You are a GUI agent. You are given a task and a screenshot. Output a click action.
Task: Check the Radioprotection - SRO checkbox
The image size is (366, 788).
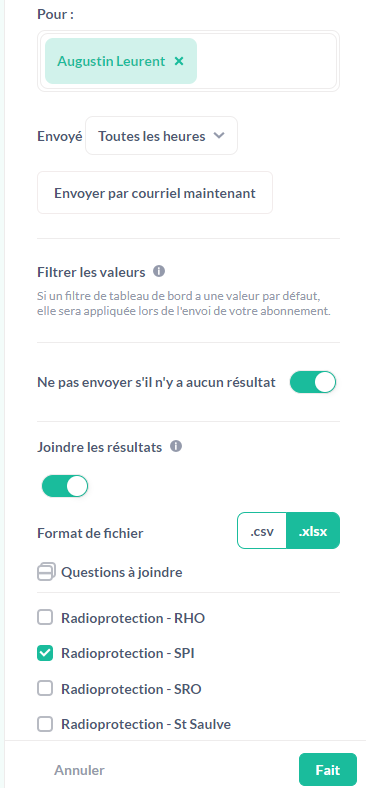pos(45,688)
